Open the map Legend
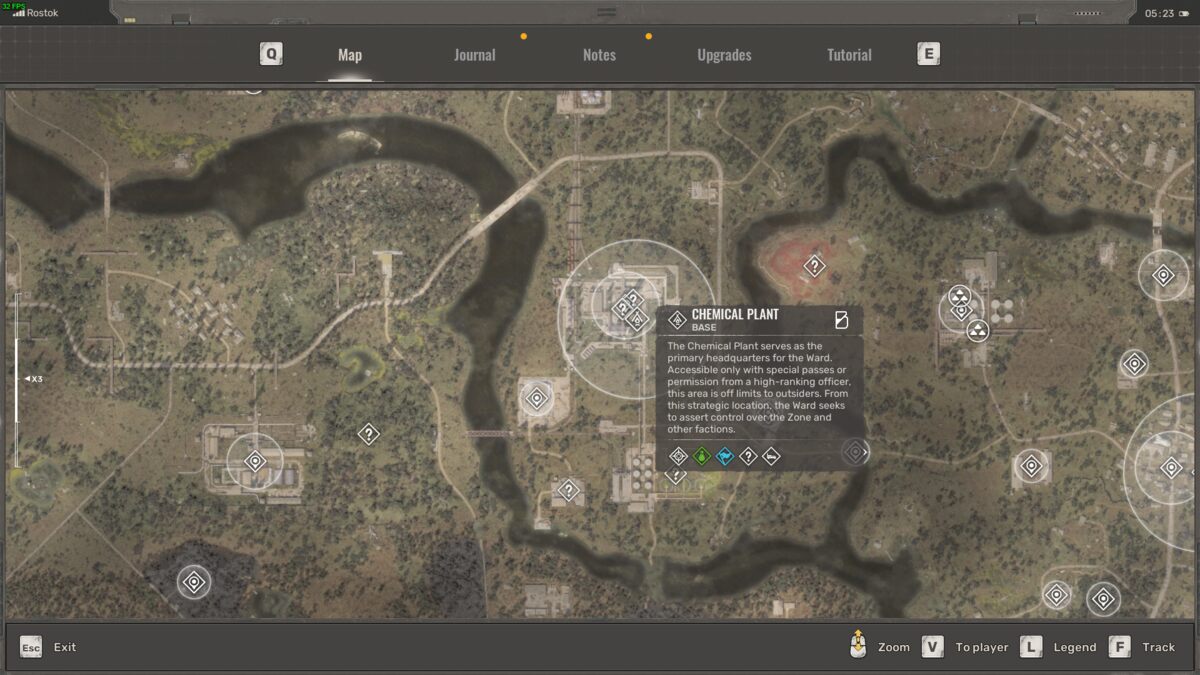 [1074, 647]
